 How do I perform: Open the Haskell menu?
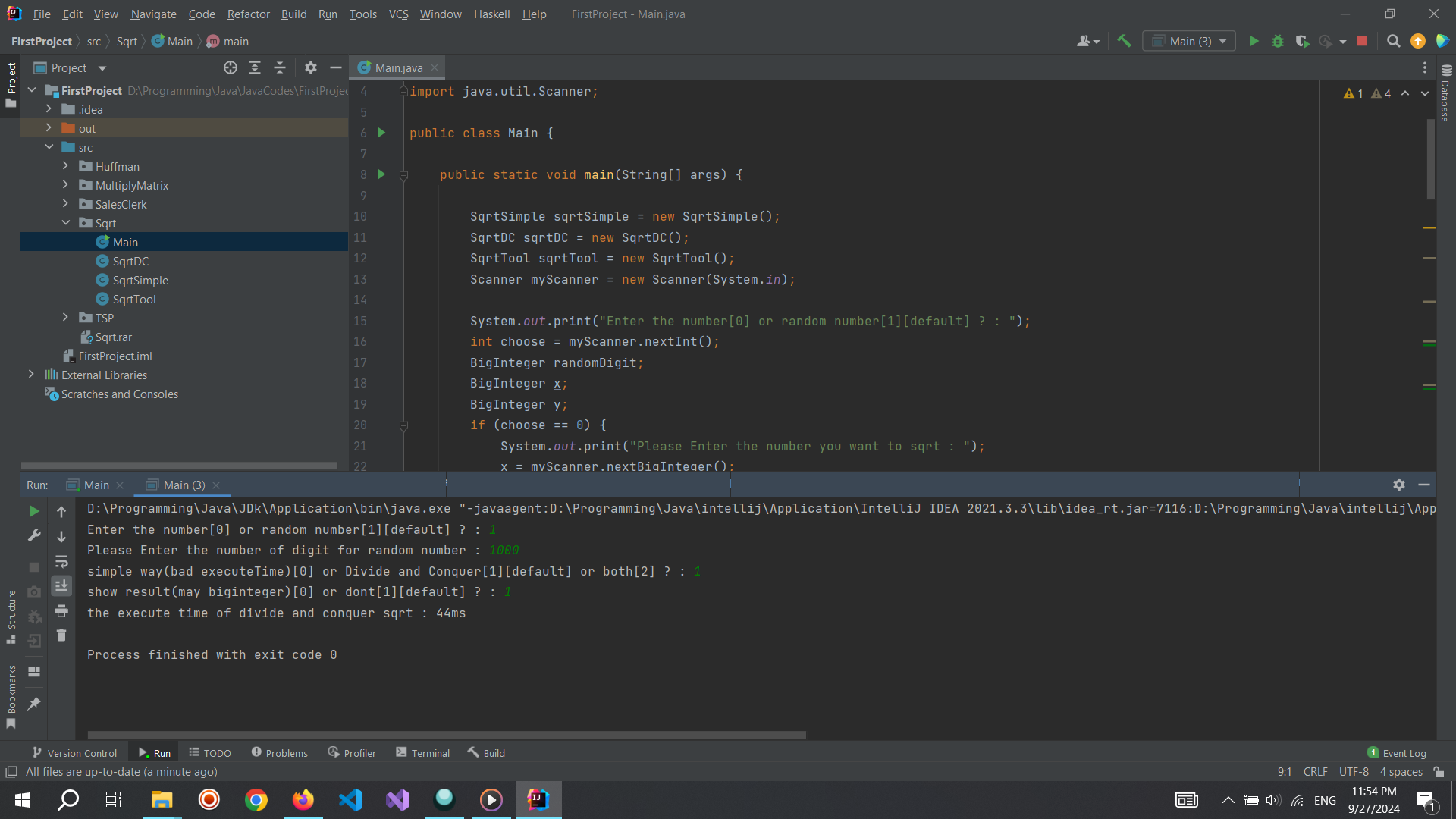tap(491, 14)
